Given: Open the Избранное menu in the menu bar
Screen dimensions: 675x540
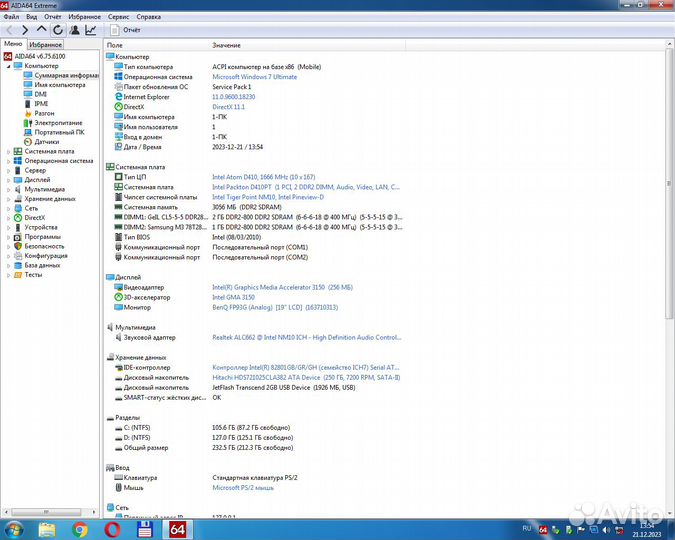Looking at the screenshot, I should pos(84,17).
